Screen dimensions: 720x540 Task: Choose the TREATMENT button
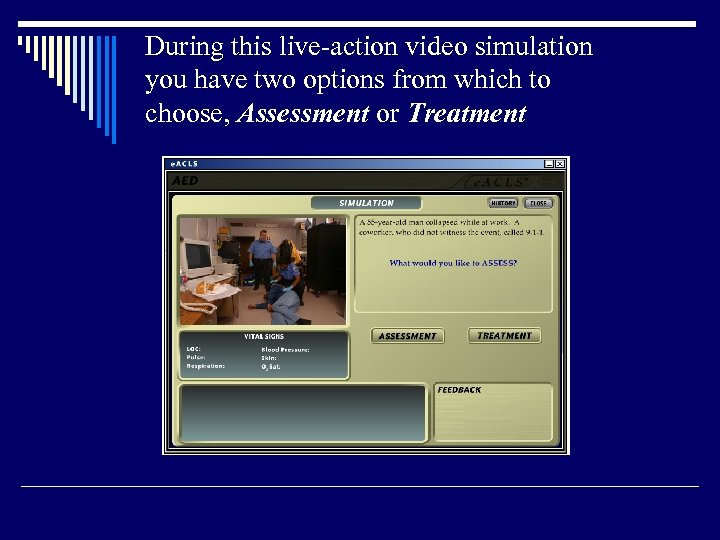504,336
